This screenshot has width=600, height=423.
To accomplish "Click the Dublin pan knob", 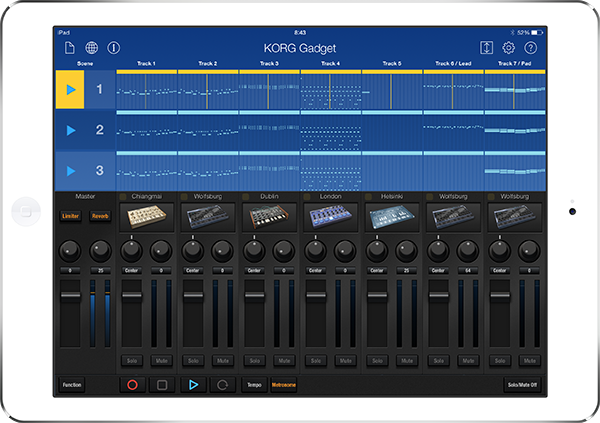I will click(254, 251).
